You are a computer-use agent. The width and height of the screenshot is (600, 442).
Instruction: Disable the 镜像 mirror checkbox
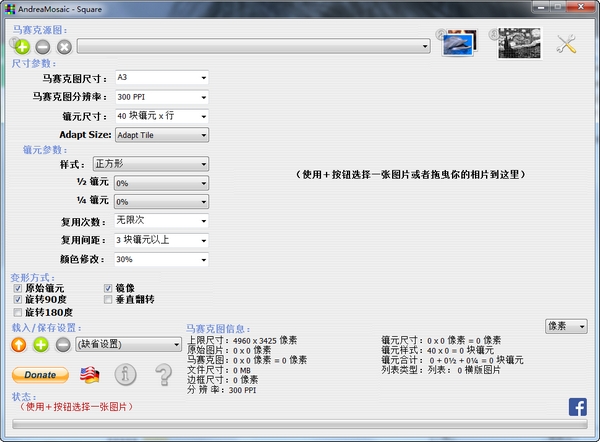point(108,288)
